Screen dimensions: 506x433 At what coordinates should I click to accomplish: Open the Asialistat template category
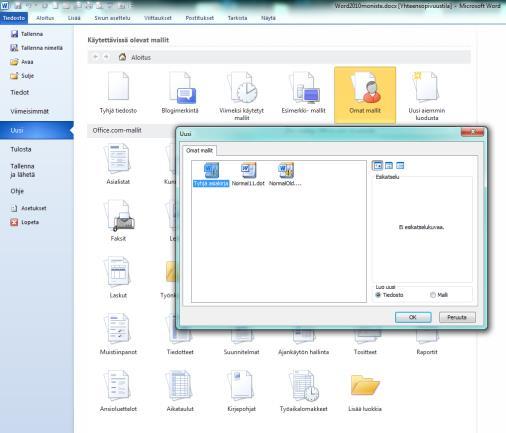118,164
